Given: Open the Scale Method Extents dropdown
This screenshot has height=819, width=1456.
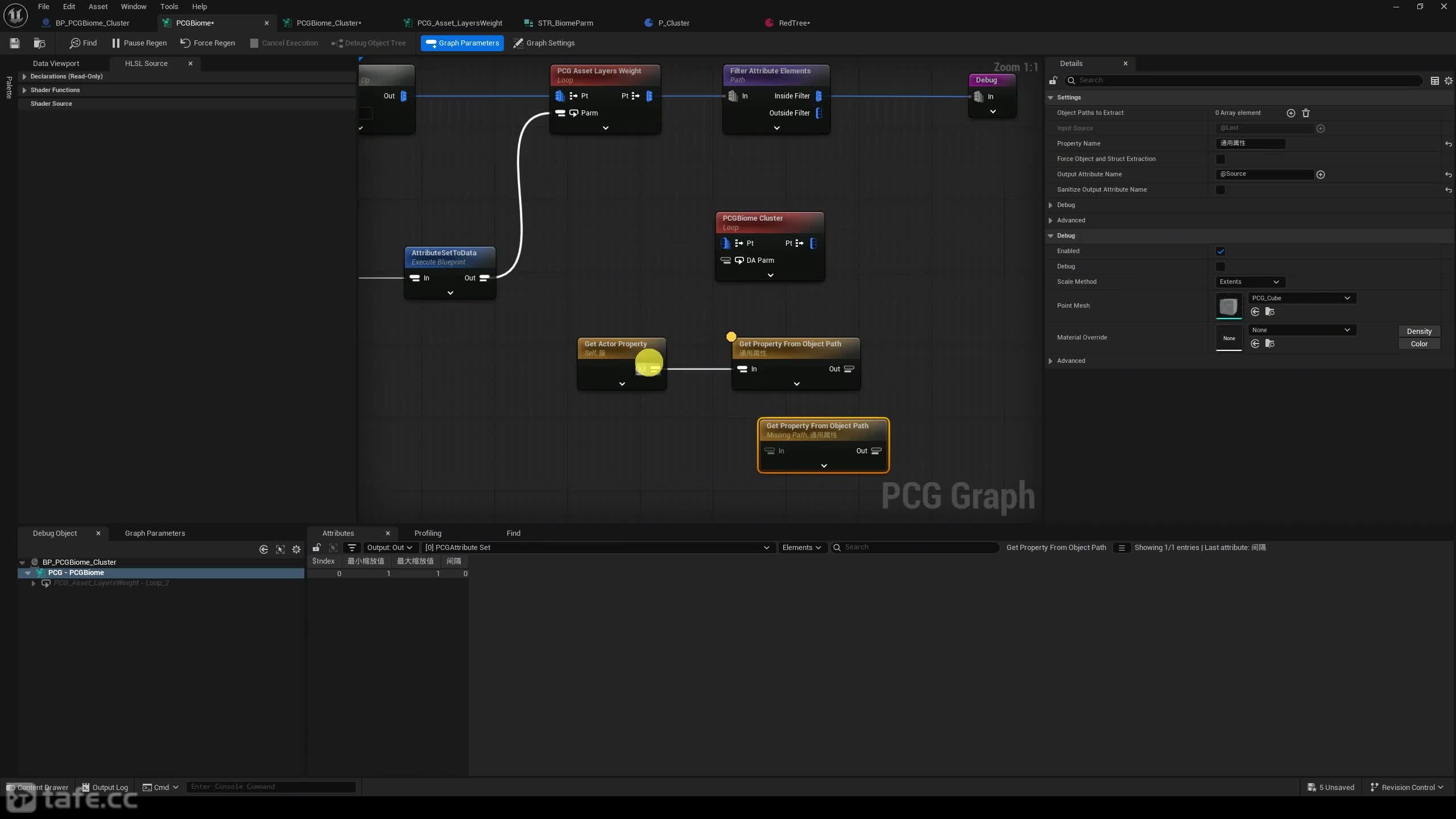Looking at the screenshot, I should (x=1249, y=282).
